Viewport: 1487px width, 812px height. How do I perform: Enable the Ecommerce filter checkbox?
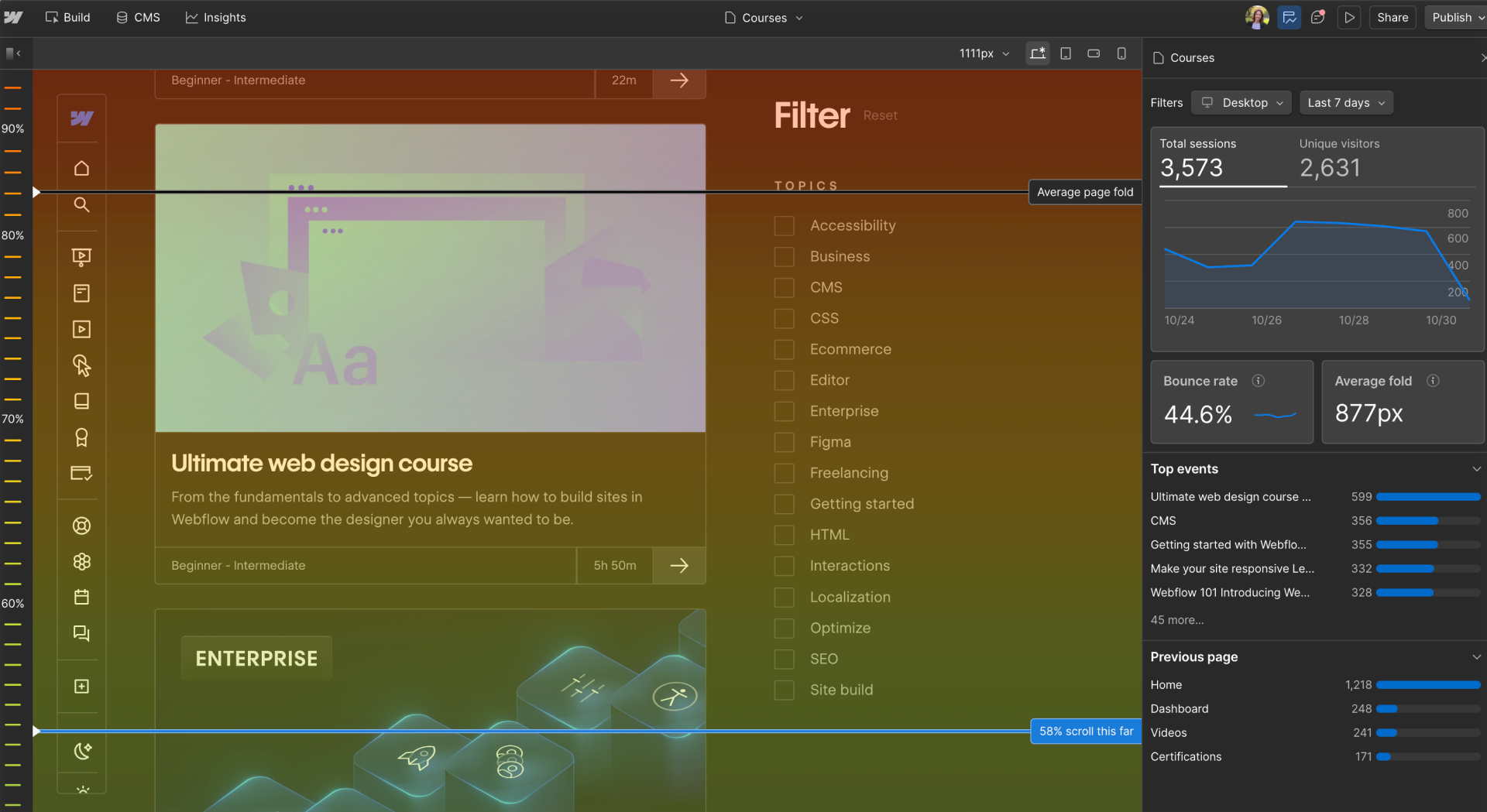tap(784, 349)
